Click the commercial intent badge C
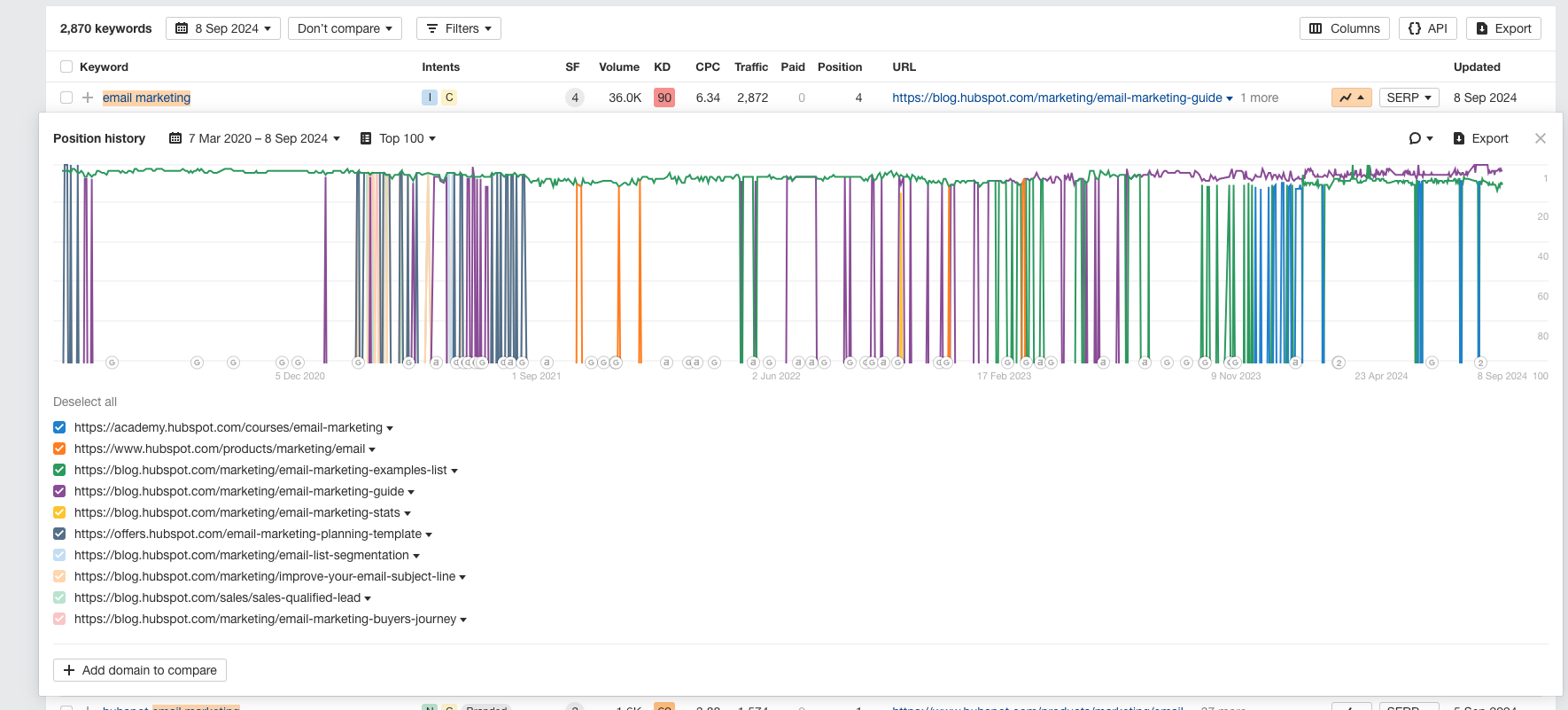This screenshot has height=710, width=1568. [x=449, y=98]
